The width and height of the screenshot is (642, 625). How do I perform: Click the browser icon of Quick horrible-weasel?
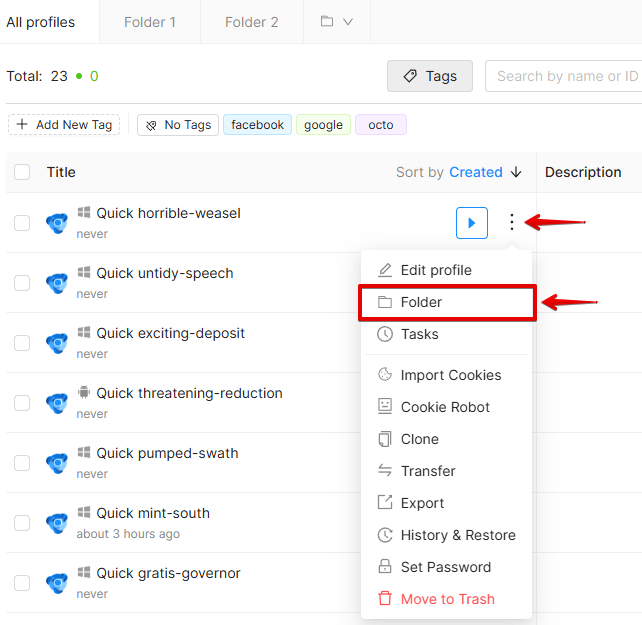pos(57,223)
